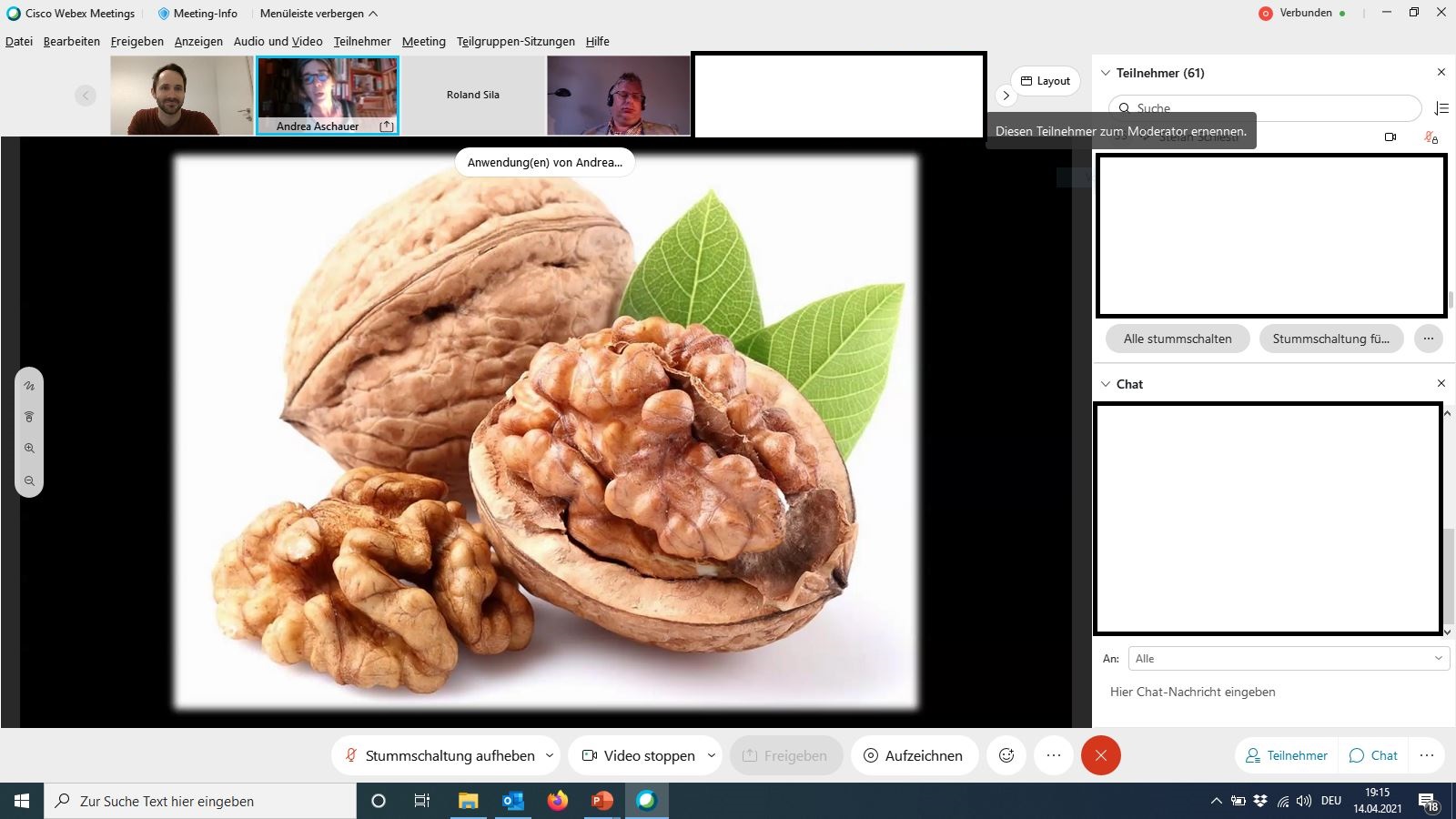The height and width of the screenshot is (819, 1456).
Task: Open the Hilfe menu
Action: pyautogui.click(x=598, y=41)
